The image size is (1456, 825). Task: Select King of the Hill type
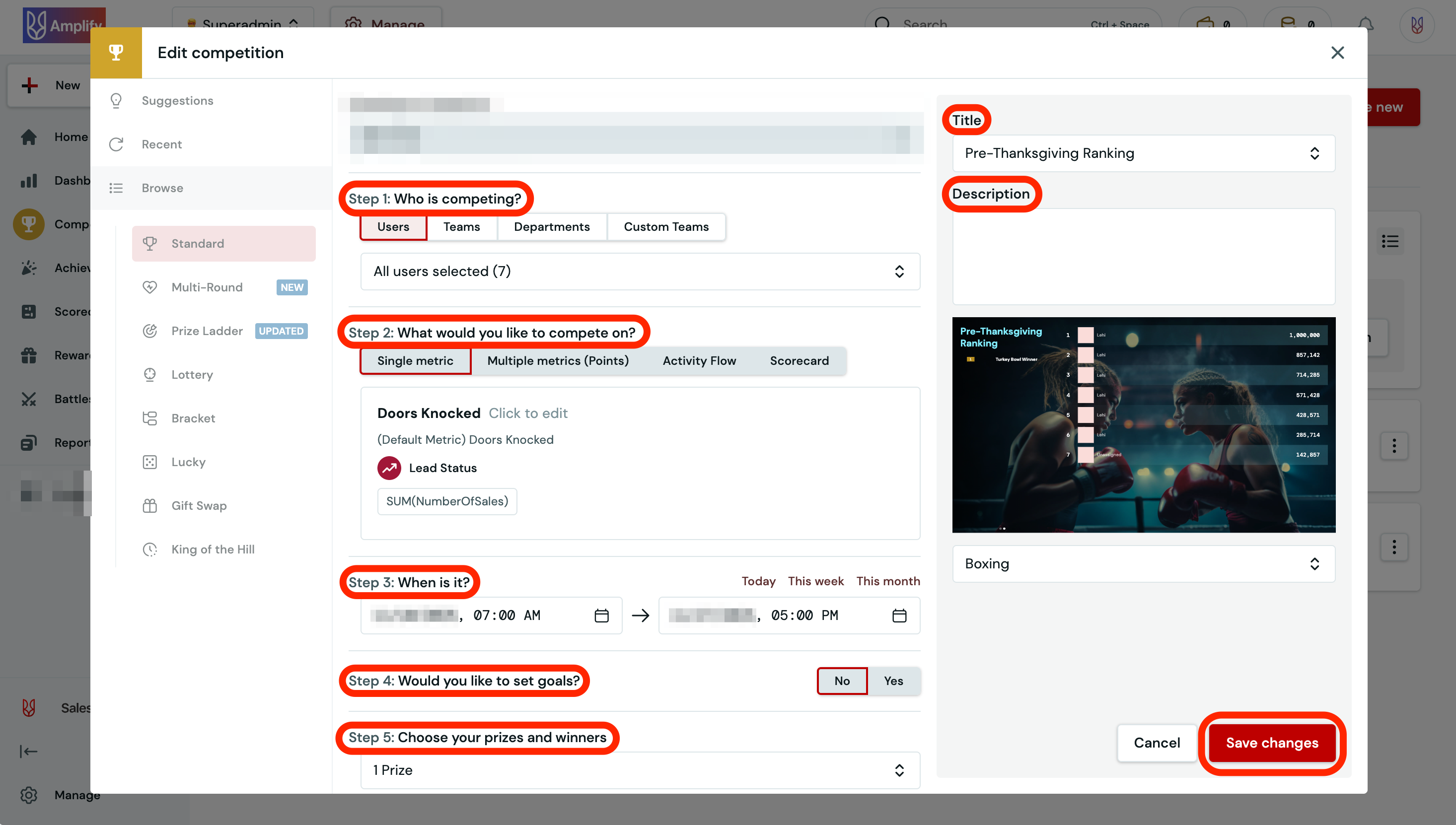tap(213, 549)
